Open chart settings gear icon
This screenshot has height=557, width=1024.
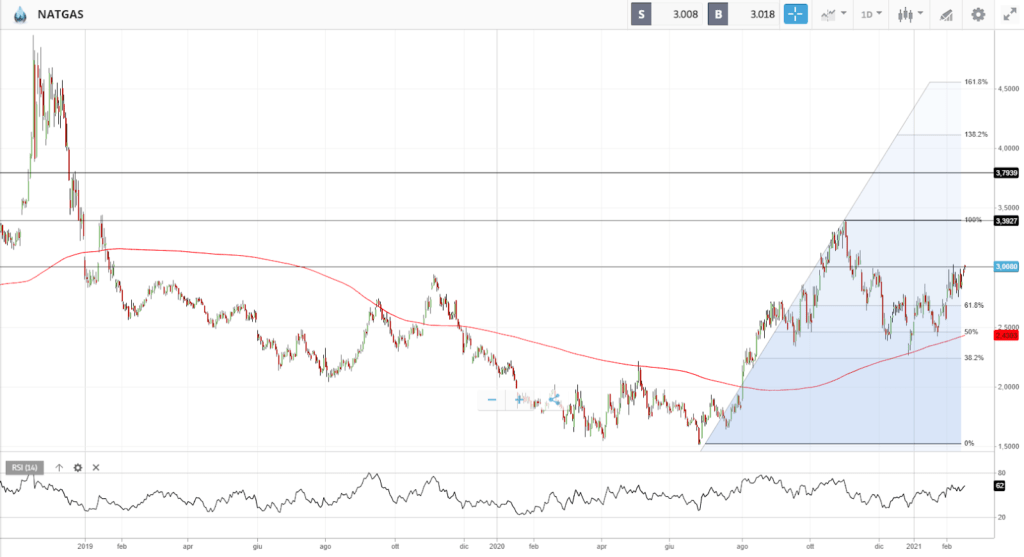pyautogui.click(x=978, y=14)
